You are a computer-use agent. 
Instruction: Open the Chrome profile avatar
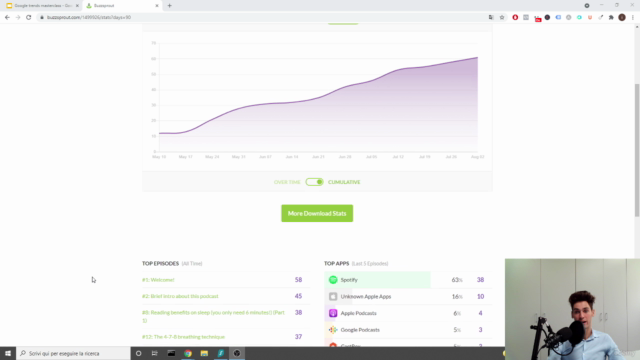point(622,17)
